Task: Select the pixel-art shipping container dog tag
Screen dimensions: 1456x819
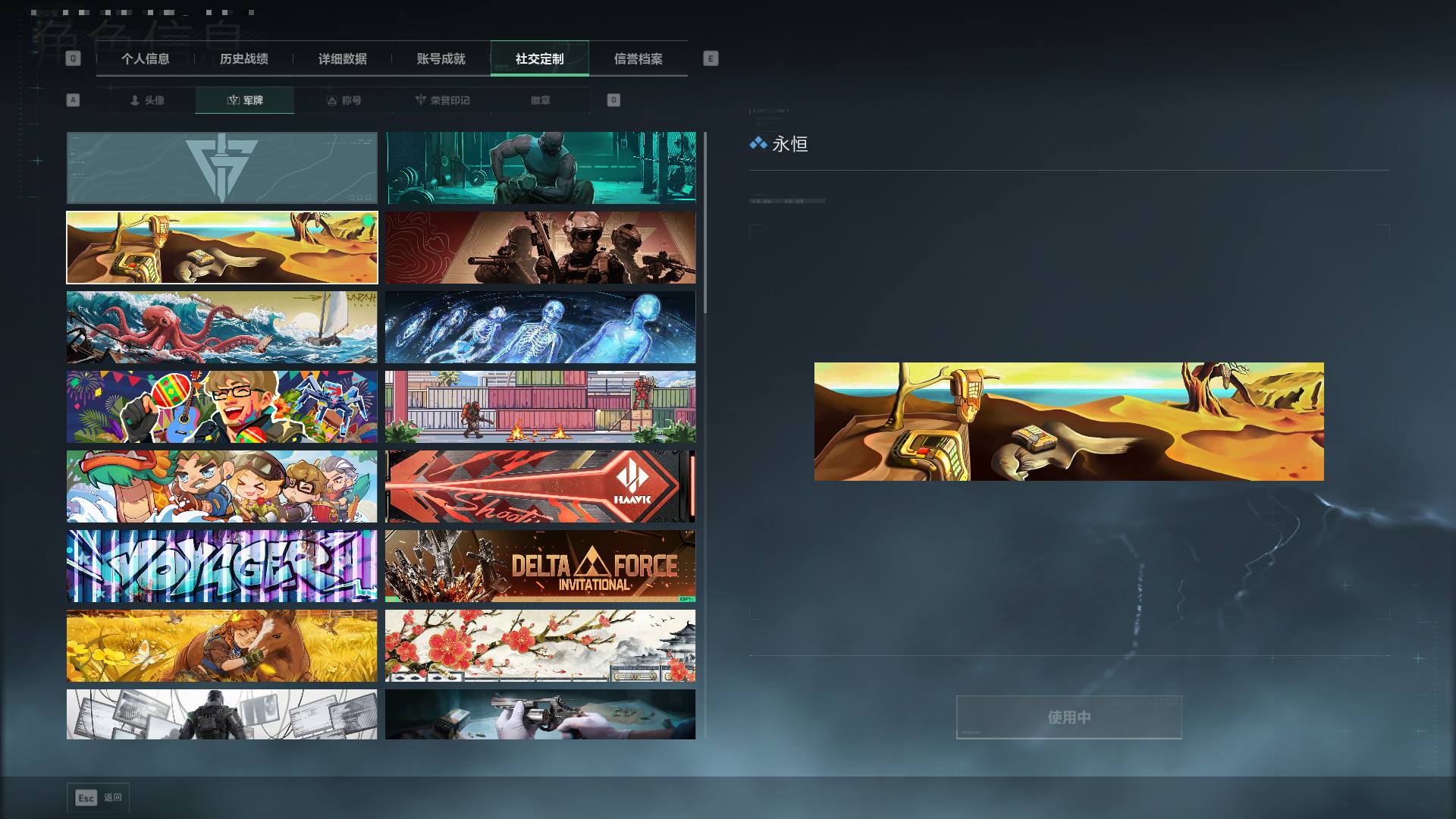Action: (541, 407)
